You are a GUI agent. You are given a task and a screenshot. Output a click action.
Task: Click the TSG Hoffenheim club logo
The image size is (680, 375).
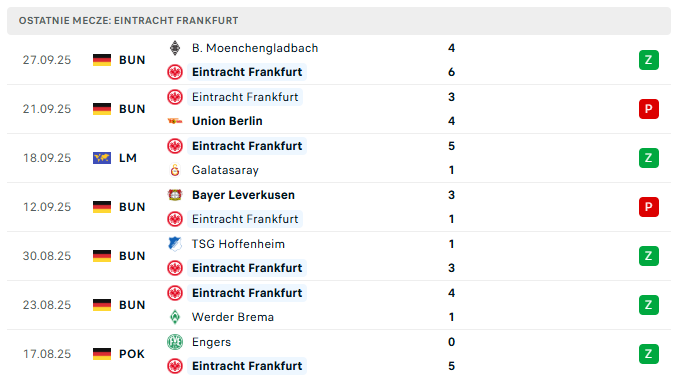click(x=175, y=244)
